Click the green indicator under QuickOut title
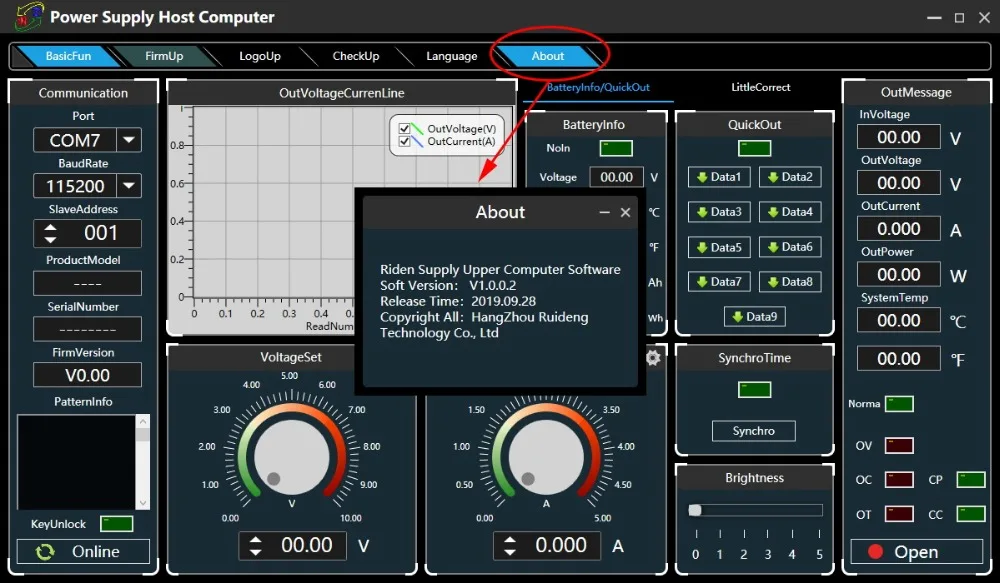The width and height of the screenshot is (1000, 583). pyautogui.click(x=754, y=149)
